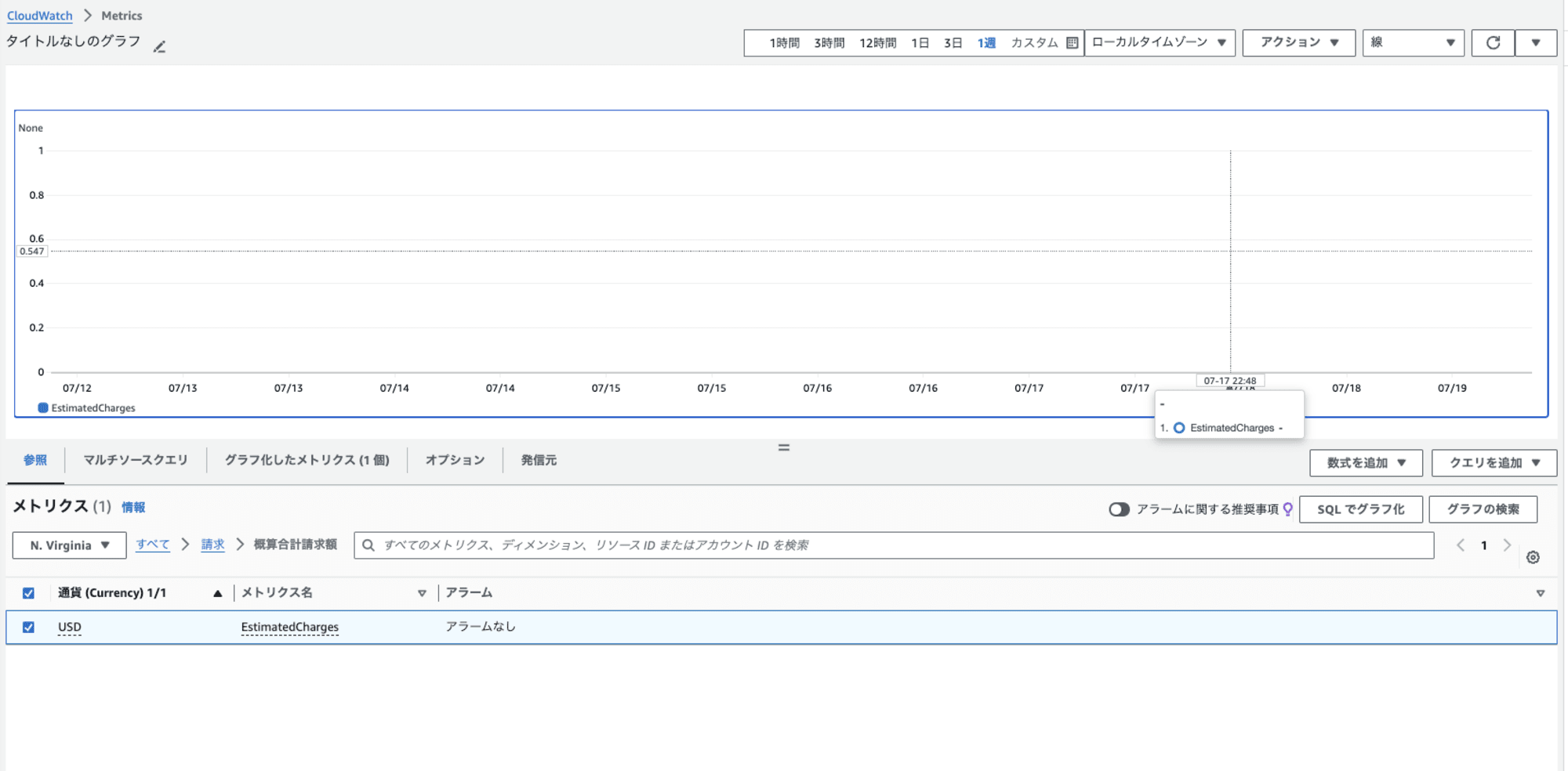Screen dimensions: 1568x771
Task: Click the 請求 breadcrumb link
Action: (x=213, y=545)
